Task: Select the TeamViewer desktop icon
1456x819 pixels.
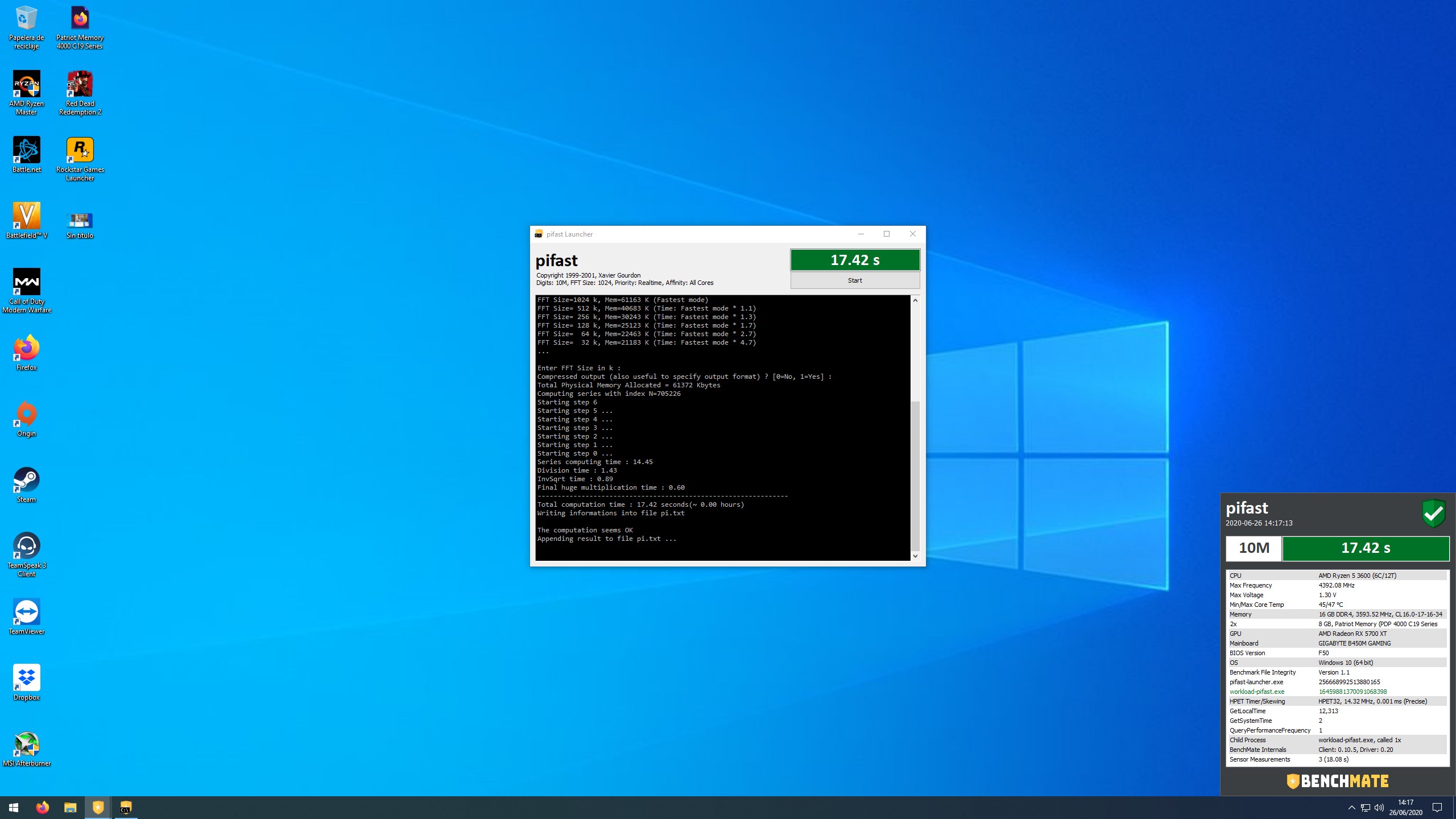Action: point(26,617)
